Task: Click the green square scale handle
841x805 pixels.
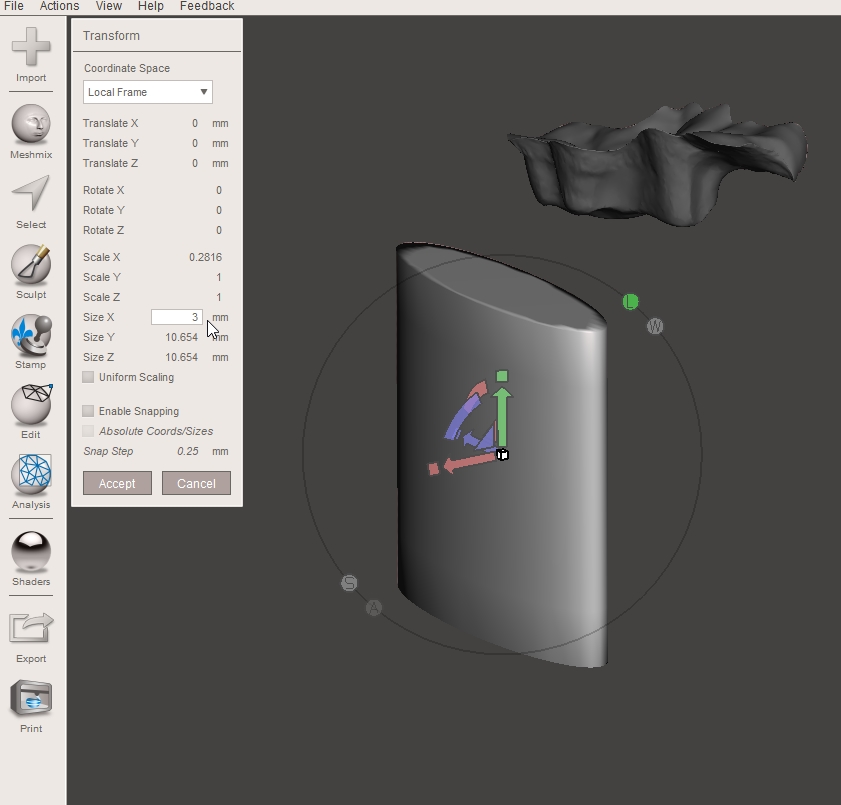Action: point(502,376)
